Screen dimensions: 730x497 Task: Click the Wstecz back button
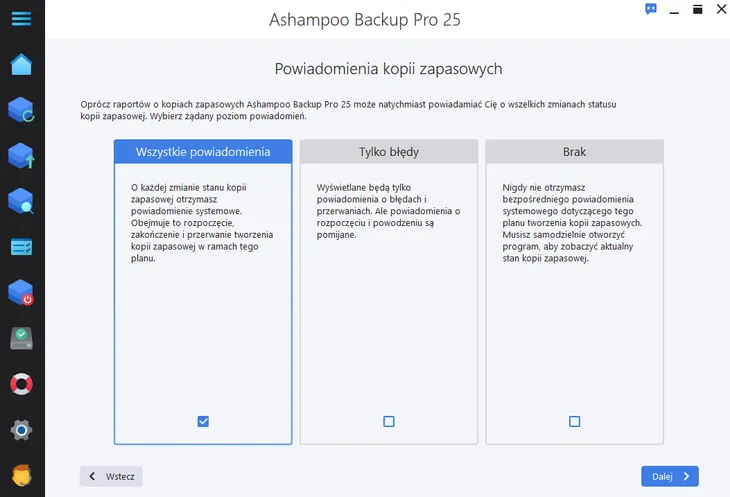click(x=111, y=476)
